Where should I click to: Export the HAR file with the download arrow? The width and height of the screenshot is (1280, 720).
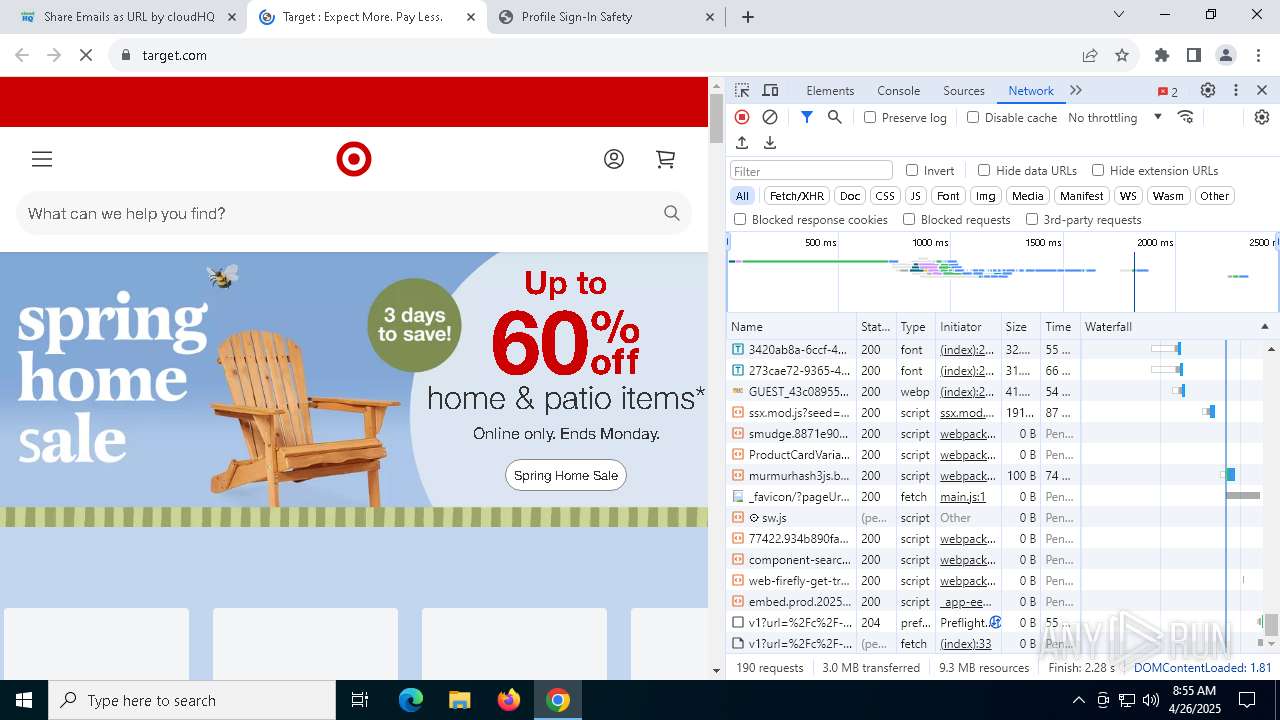[770, 143]
